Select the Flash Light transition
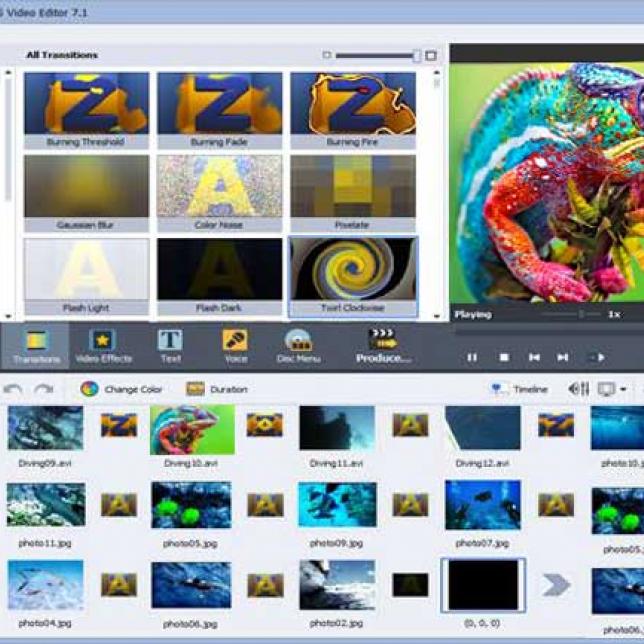This screenshot has height=644, width=644. pos(86,276)
